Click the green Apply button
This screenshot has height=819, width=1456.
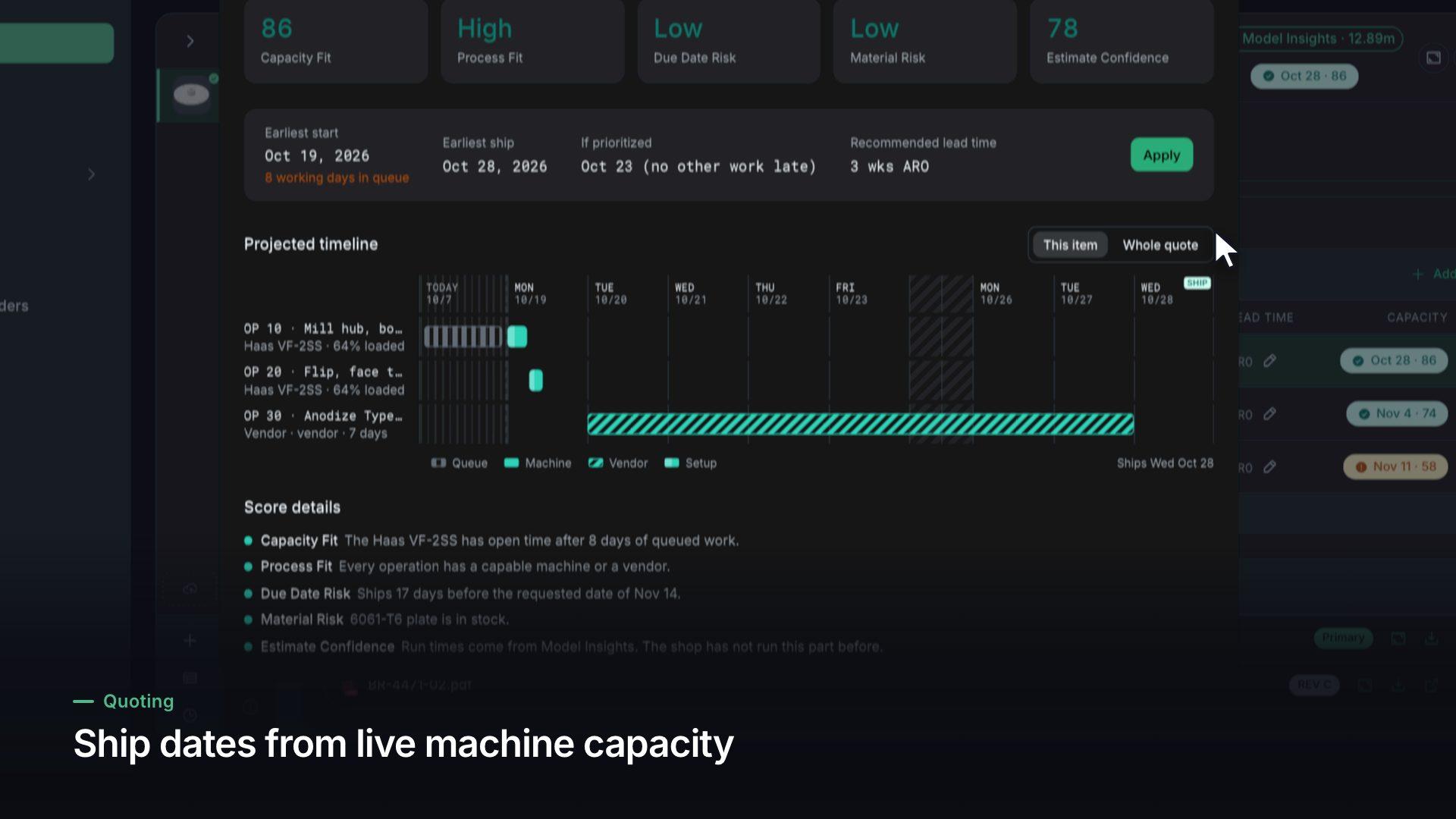[1161, 155]
